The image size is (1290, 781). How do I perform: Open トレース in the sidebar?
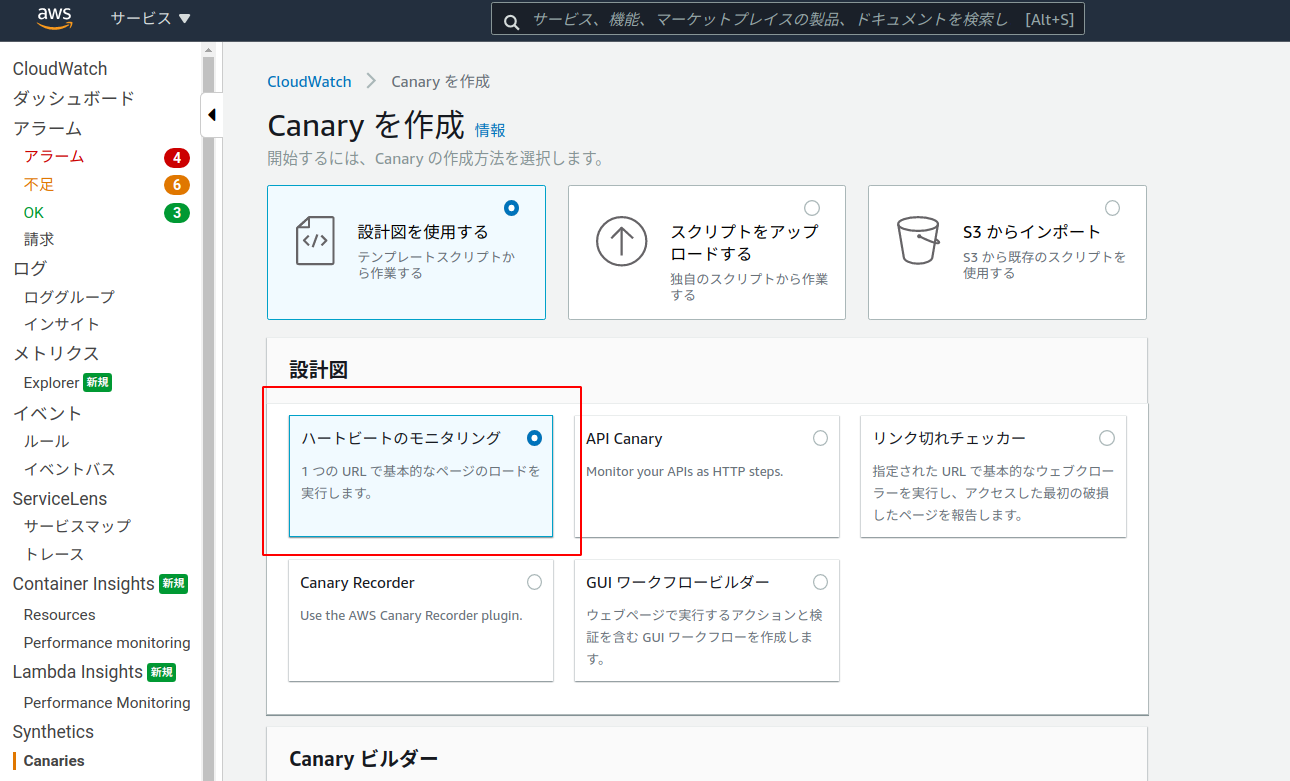[54, 554]
